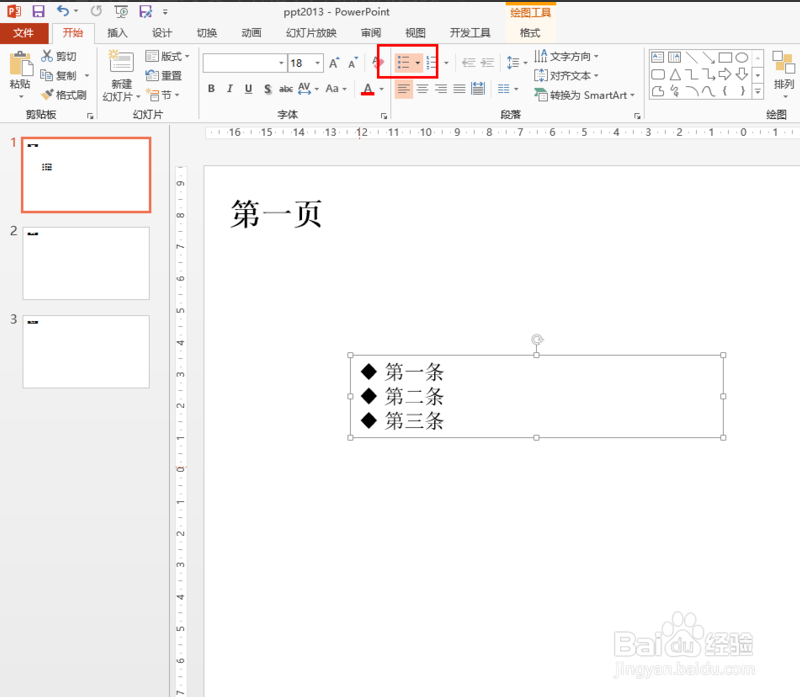
Task: Click the Paste icon
Action: (20, 65)
